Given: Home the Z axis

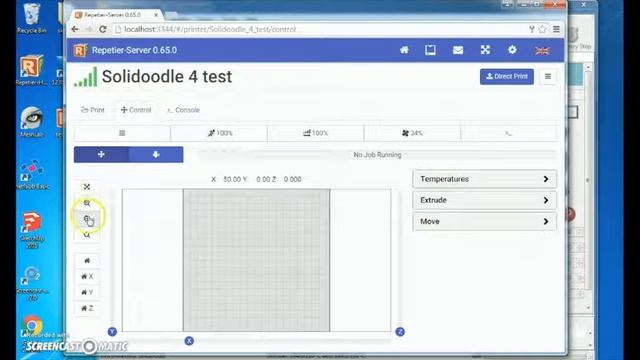Looking at the screenshot, I should pos(87,308).
